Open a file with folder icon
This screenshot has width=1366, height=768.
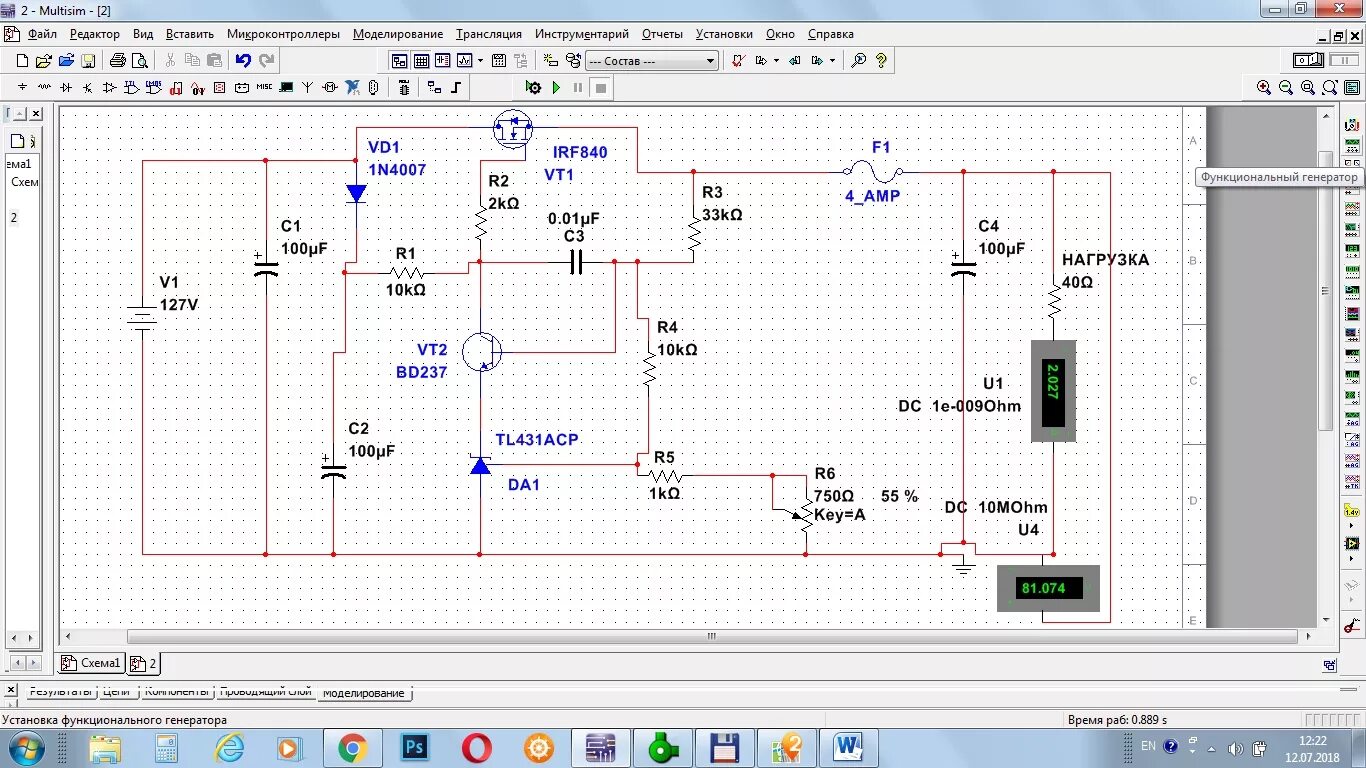click(44, 60)
